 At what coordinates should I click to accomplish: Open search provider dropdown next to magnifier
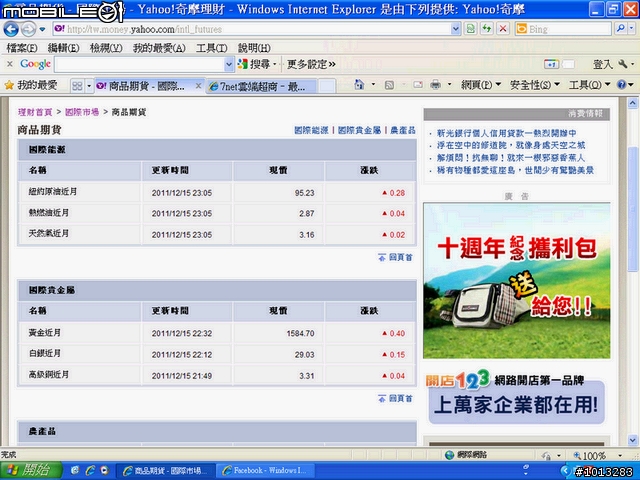click(x=632, y=29)
